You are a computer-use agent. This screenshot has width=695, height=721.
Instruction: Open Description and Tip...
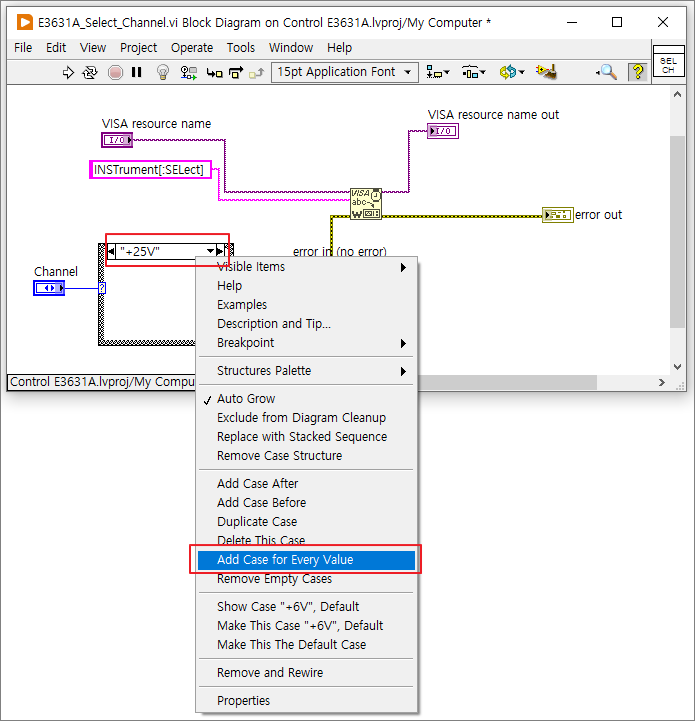(x=307, y=324)
